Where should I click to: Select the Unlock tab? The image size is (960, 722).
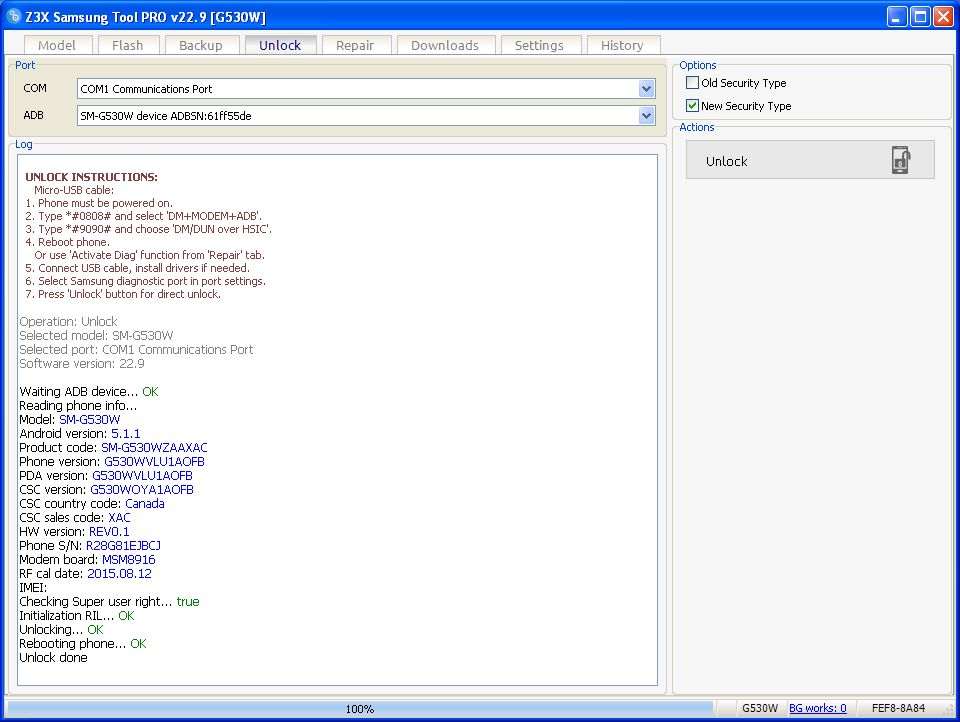coord(280,45)
